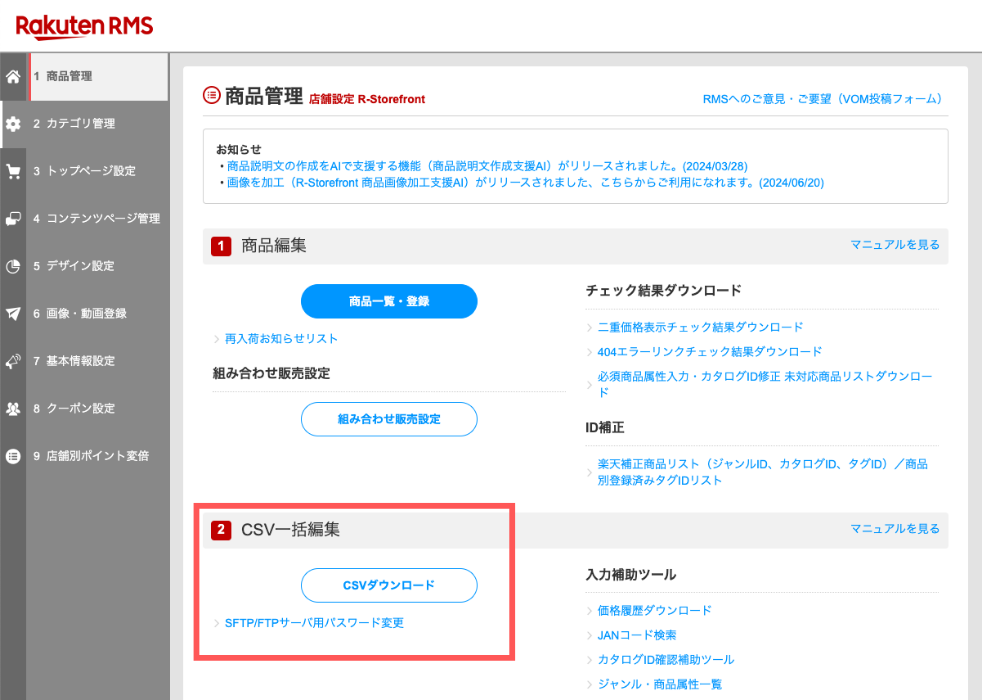Screen dimensions: 983x700
Task: Click the 組み合わせ販売設定 heading text
Action: (x=271, y=374)
